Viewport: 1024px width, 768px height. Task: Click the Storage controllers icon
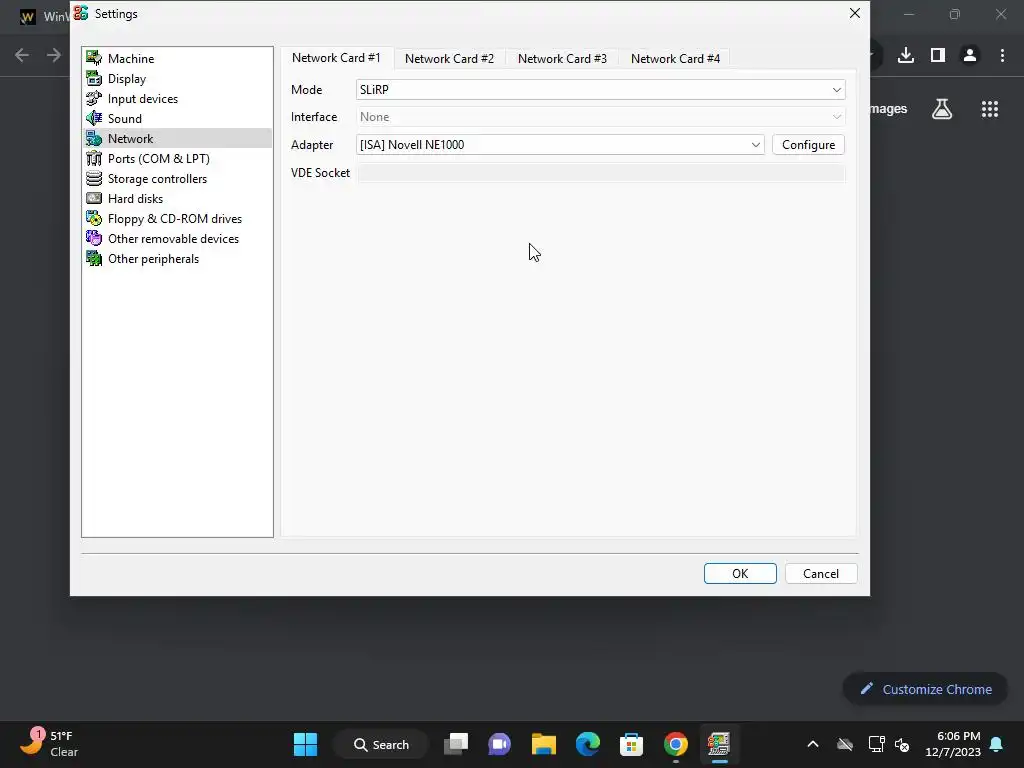pyautogui.click(x=94, y=178)
